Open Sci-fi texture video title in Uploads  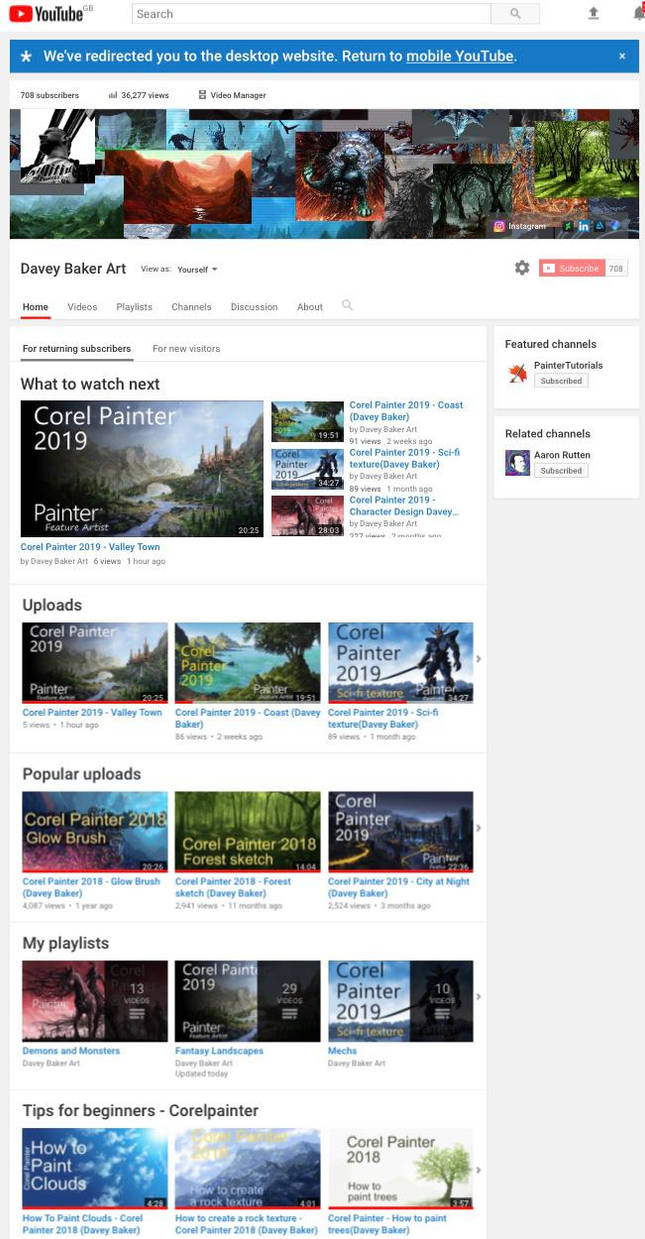point(383,718)
